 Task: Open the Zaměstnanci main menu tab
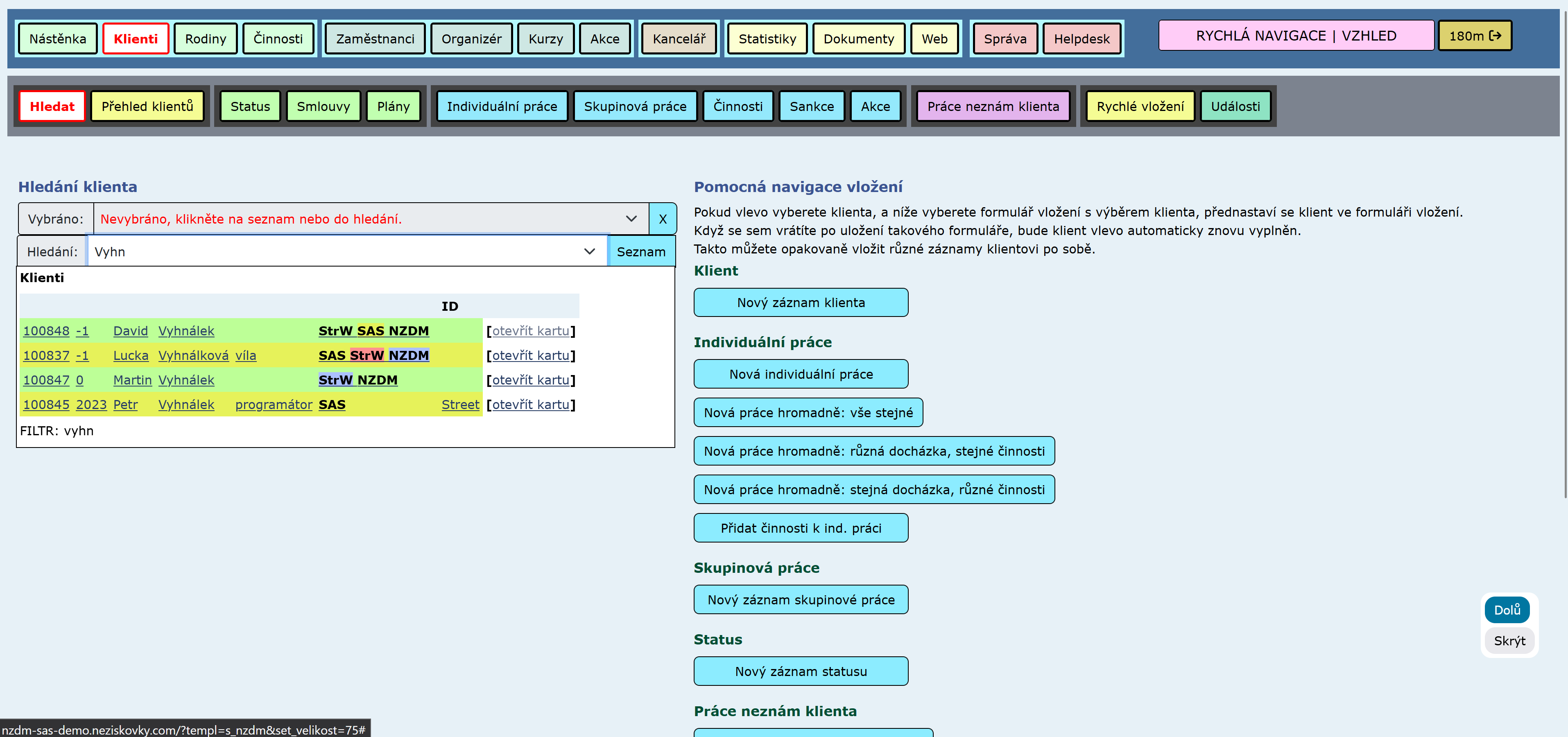(375, 39)
